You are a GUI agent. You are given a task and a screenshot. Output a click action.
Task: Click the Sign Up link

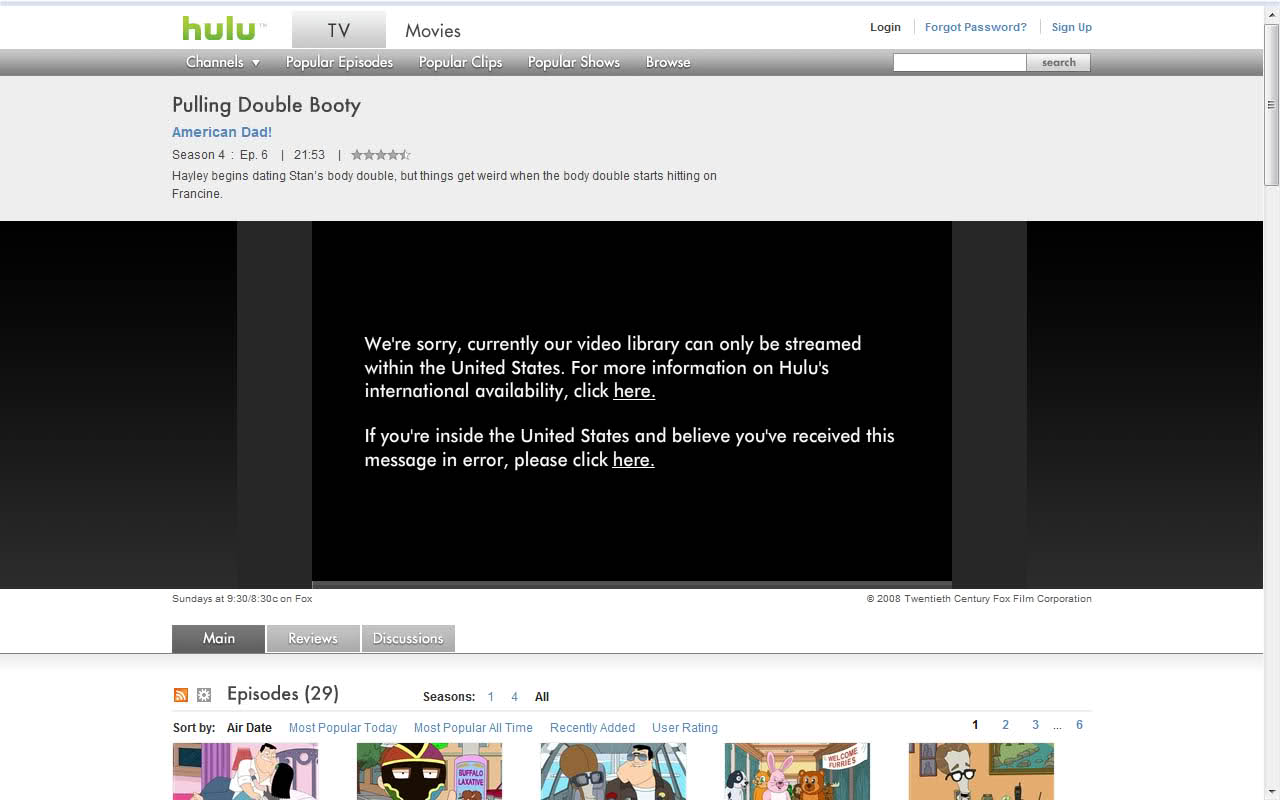[x=1072, y=27]
